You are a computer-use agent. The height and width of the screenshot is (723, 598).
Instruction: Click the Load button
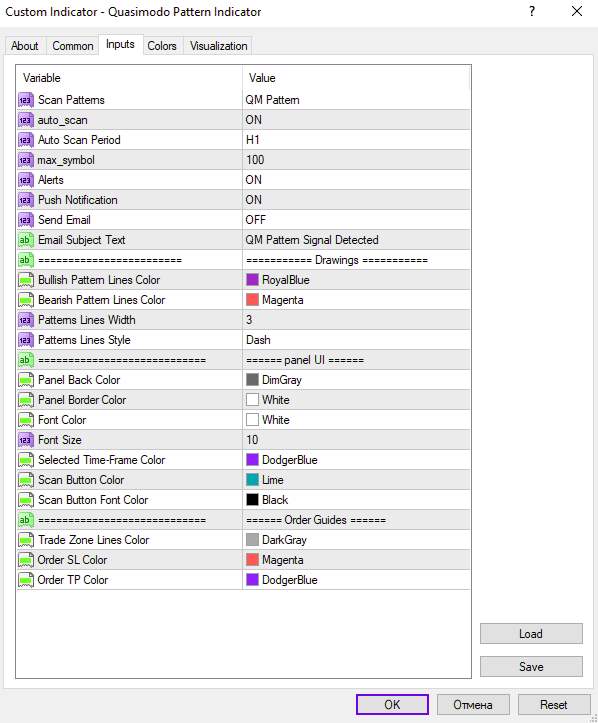(531, 634)
